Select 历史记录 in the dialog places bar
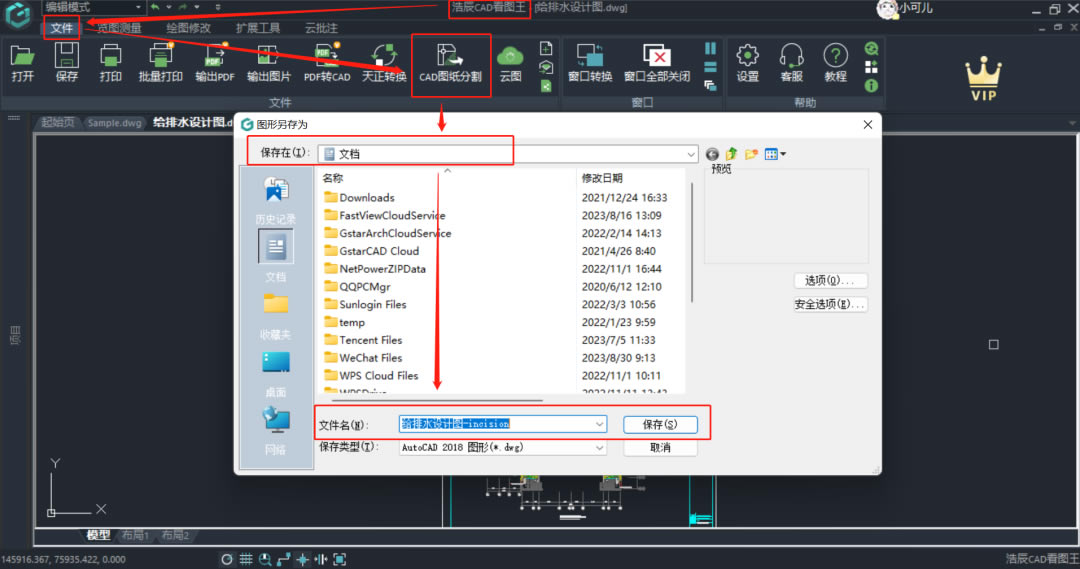 click(x=275, y=198)
